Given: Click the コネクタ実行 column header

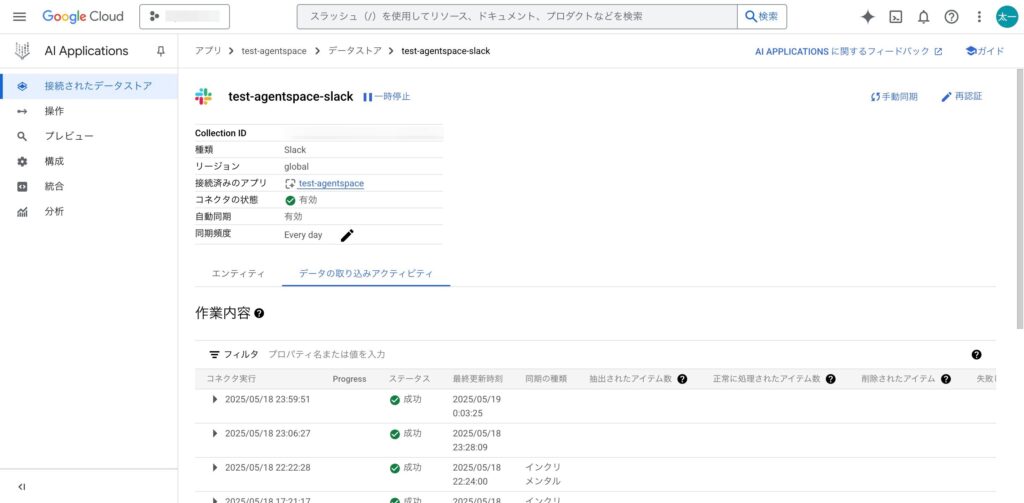Looking at the screenshot, I should pyautogui.click(x=231, y=379).
